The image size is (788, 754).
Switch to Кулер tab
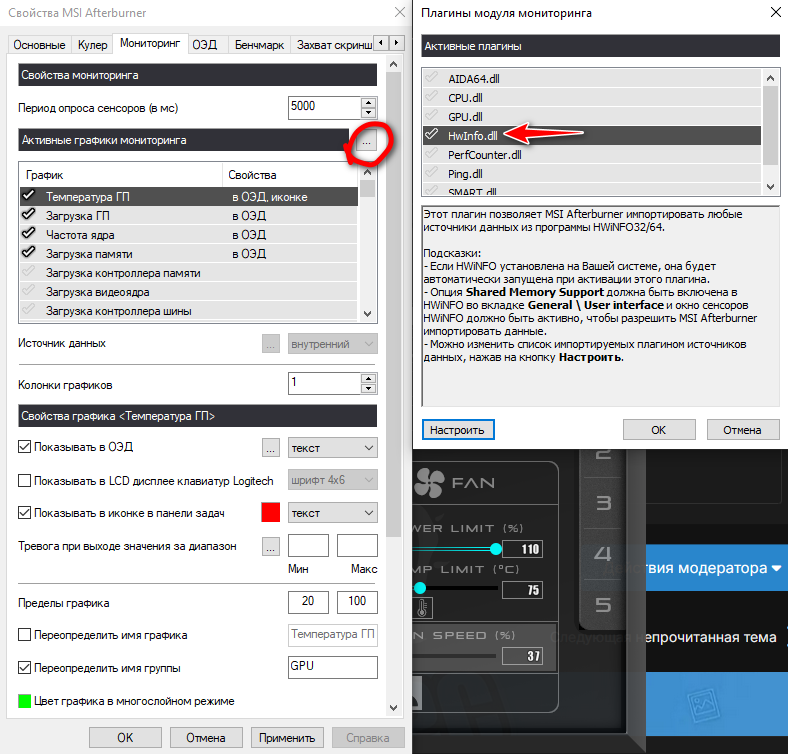(92, 45)
